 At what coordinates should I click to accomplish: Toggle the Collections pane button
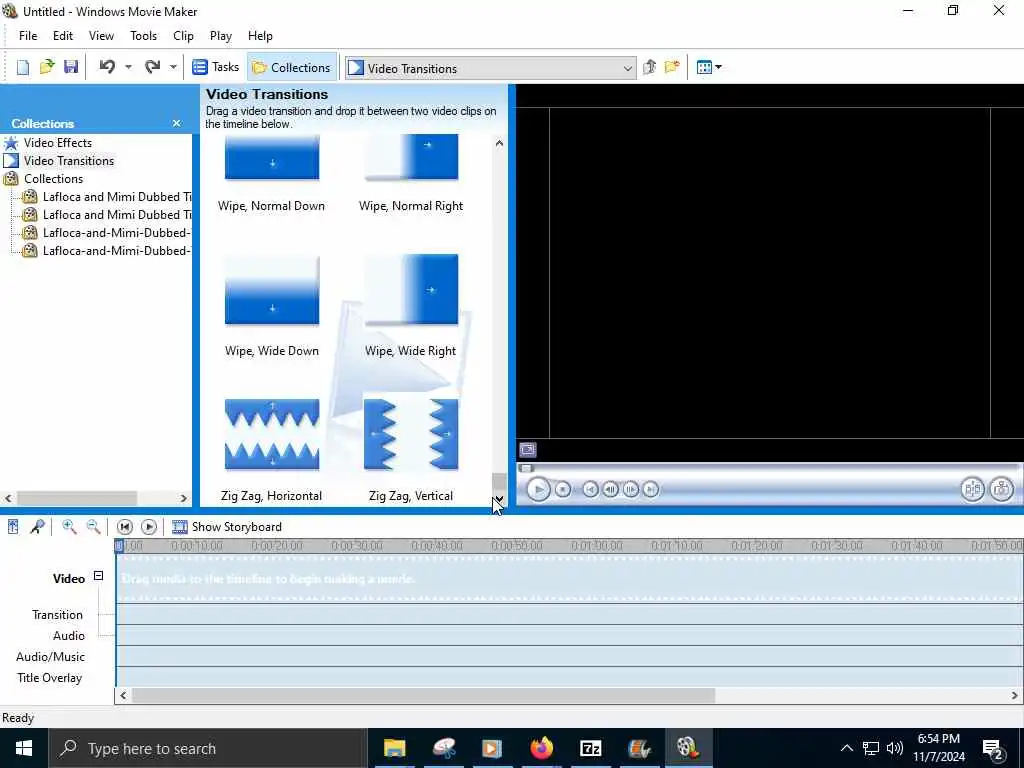[x=291, y=67]
